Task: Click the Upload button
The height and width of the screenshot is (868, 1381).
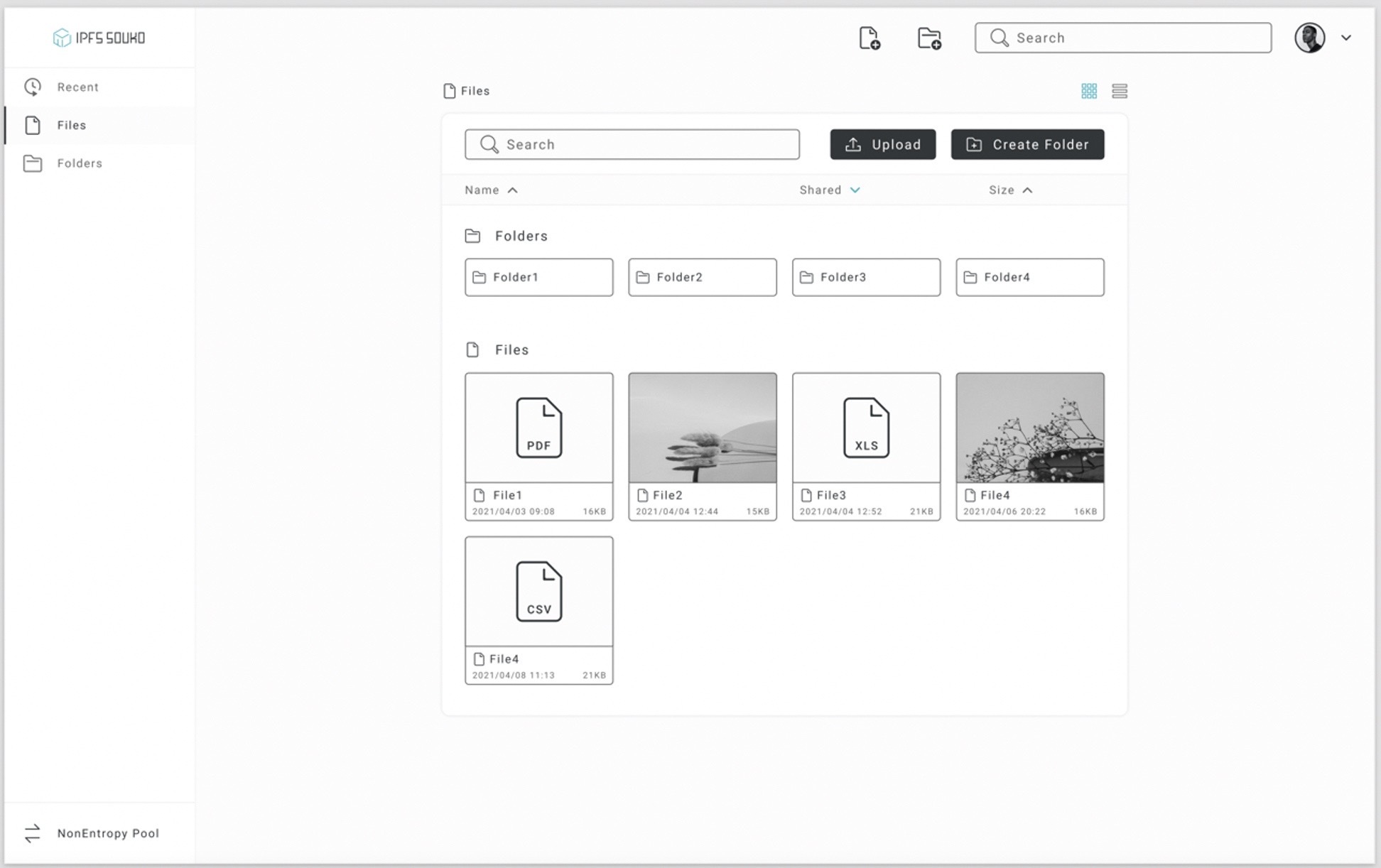Action: (x=882, y=145)
